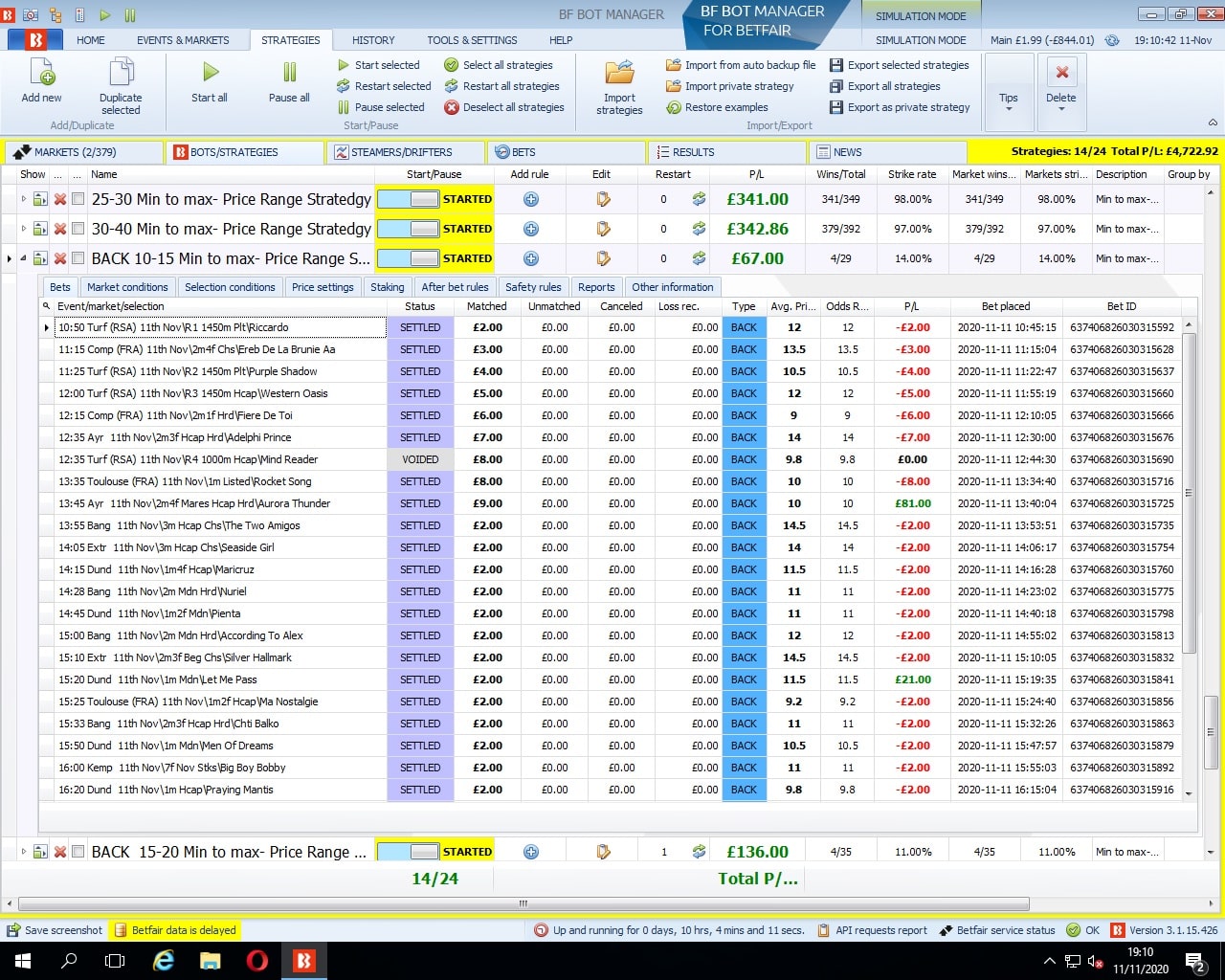Sort by the Strike rate column header
Viewport: 1225px width, 980px height.
click(912, 174)
